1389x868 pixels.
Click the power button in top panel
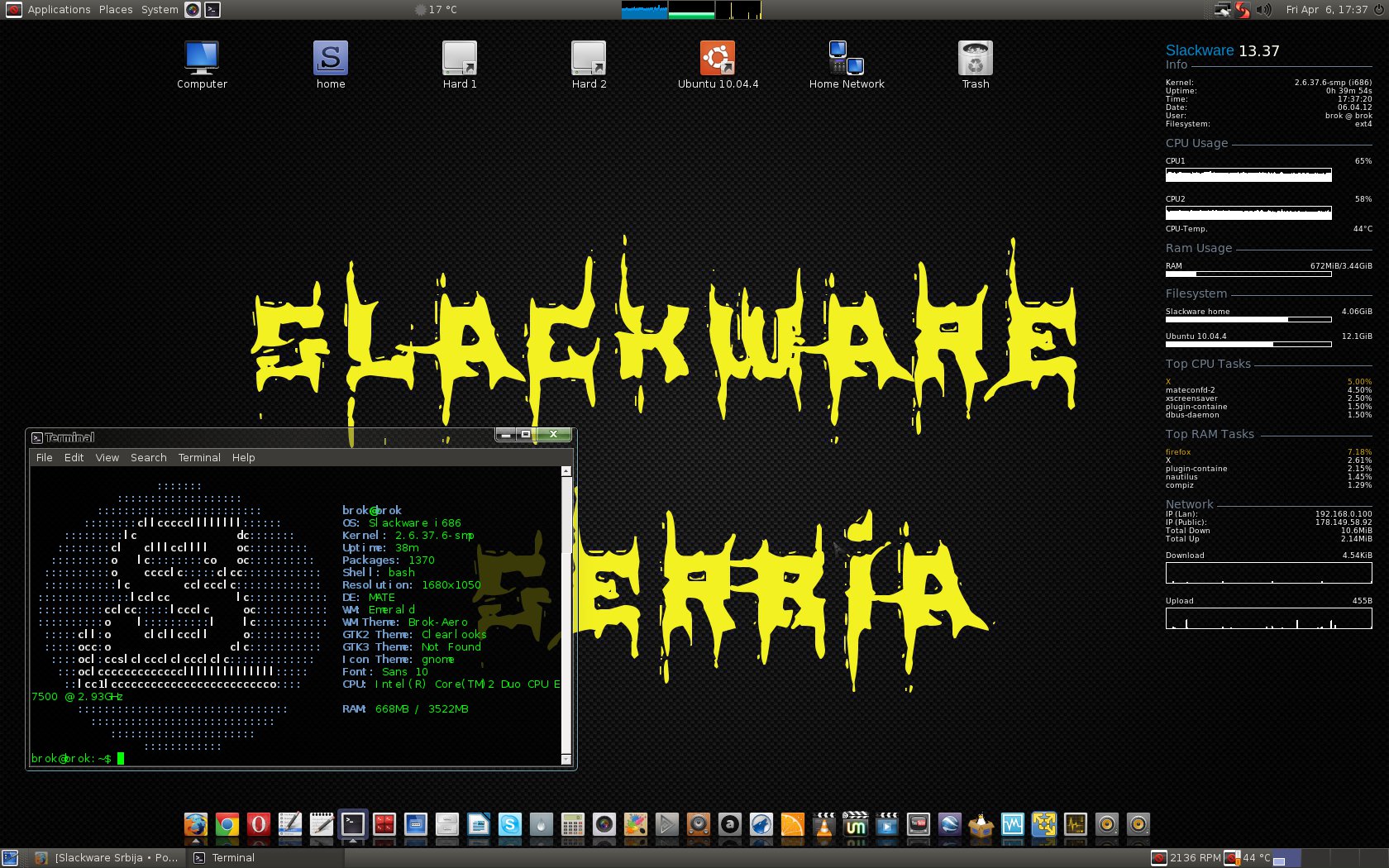tap(1378, 10)
